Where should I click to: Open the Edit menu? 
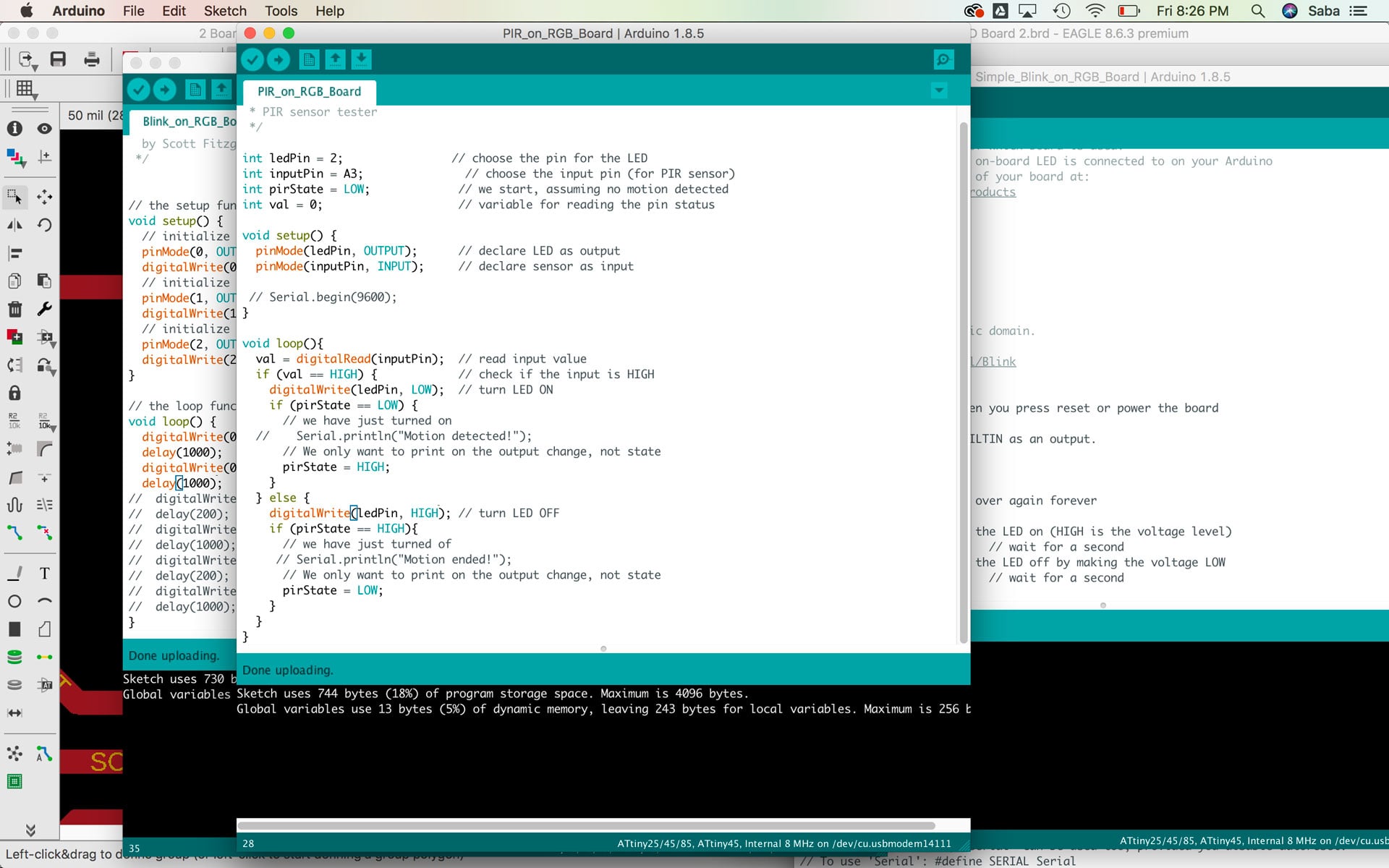pyautogui.click(x=174, y=11)
